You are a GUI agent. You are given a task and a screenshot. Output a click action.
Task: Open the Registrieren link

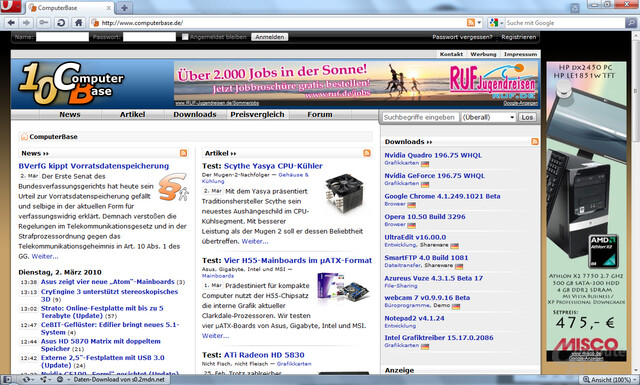[518, 37]
